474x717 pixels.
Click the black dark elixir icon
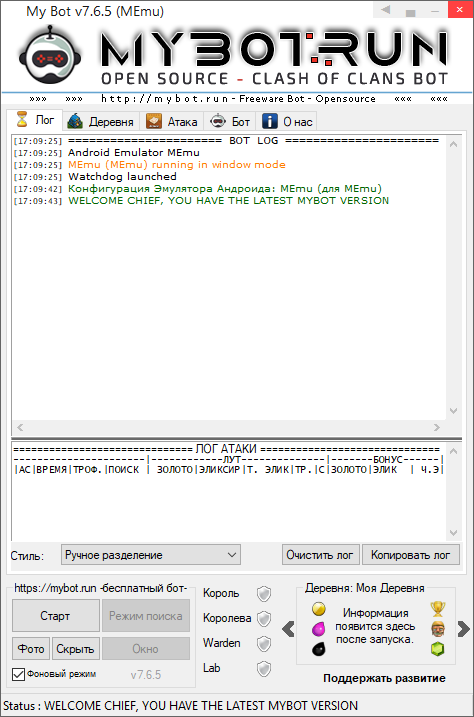[319, 648]
